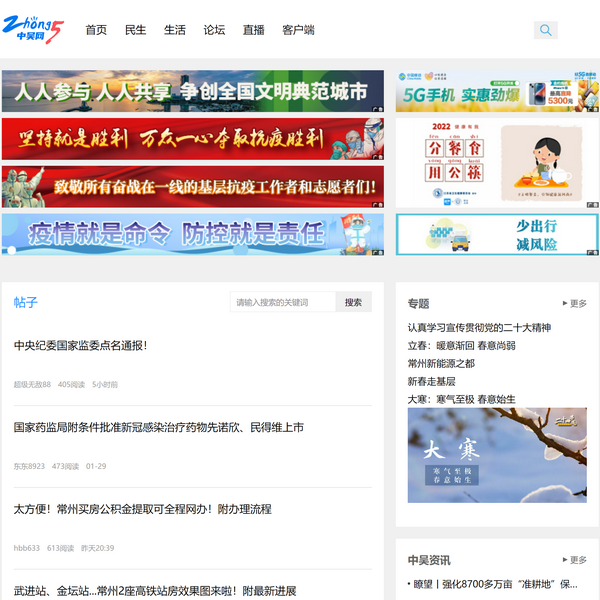This screenshot has height=600, width=600.
Task: Open topic 立春：暖意渐回 春意尚弱
Action: [x=461, y=345]
